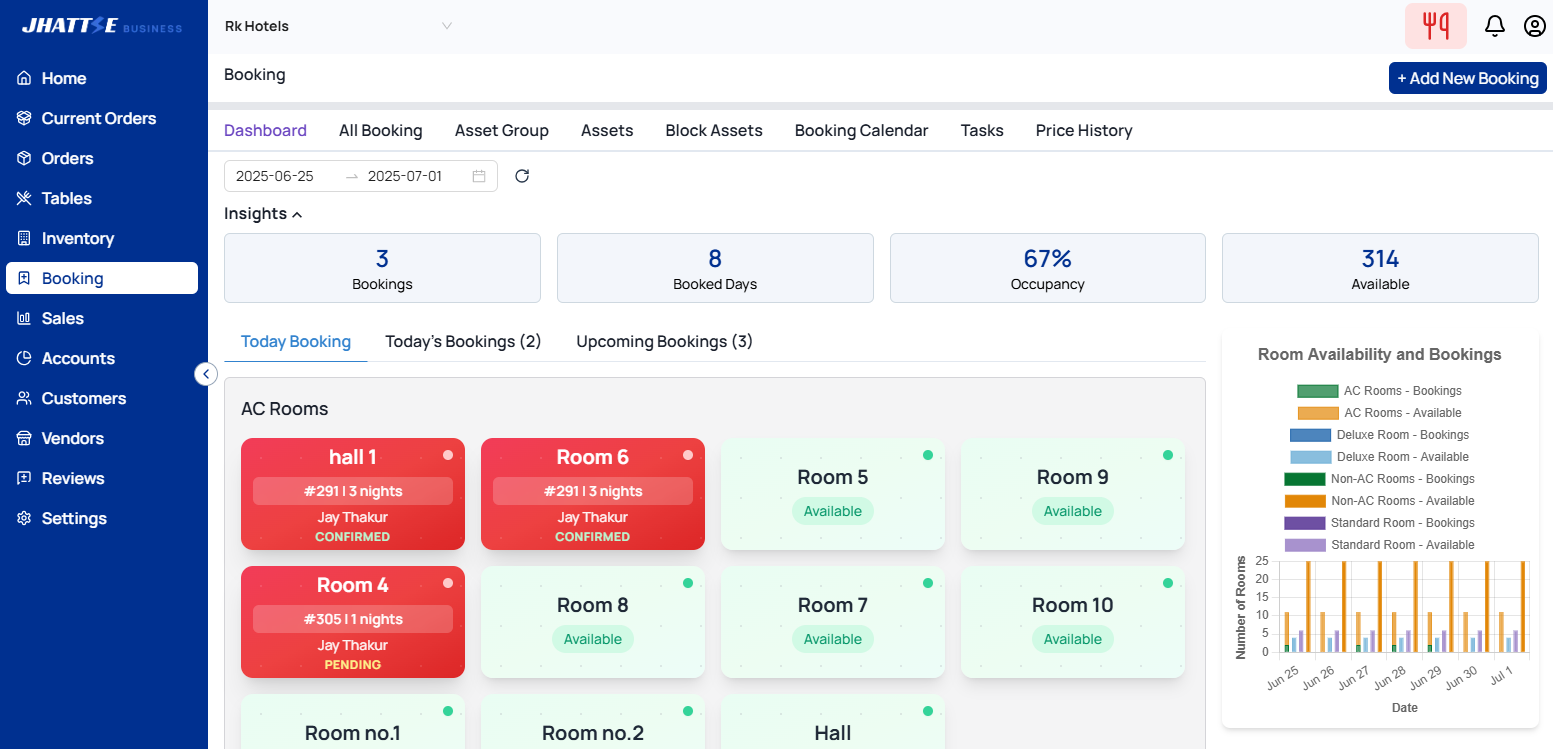Click the JHATTSE Business logo
This screenshot has width=1553, height=749.
coord(102,27)
